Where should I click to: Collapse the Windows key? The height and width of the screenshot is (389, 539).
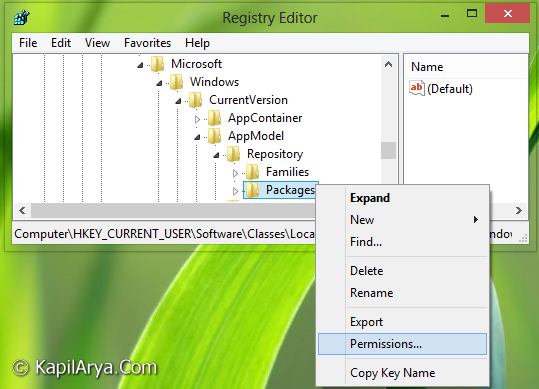coord(159,83)
